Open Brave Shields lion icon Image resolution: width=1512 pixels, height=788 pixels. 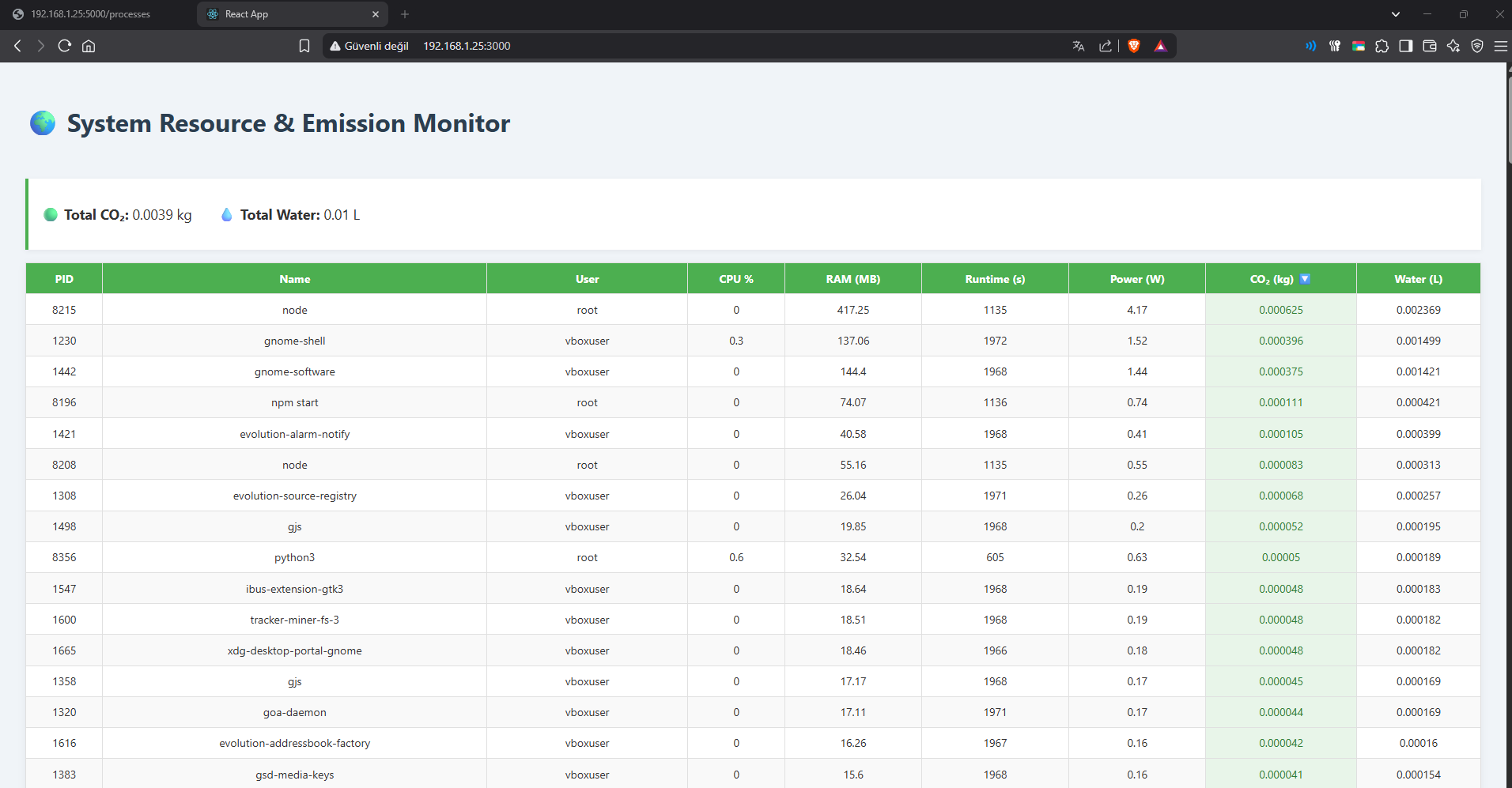pos(1134,46)
